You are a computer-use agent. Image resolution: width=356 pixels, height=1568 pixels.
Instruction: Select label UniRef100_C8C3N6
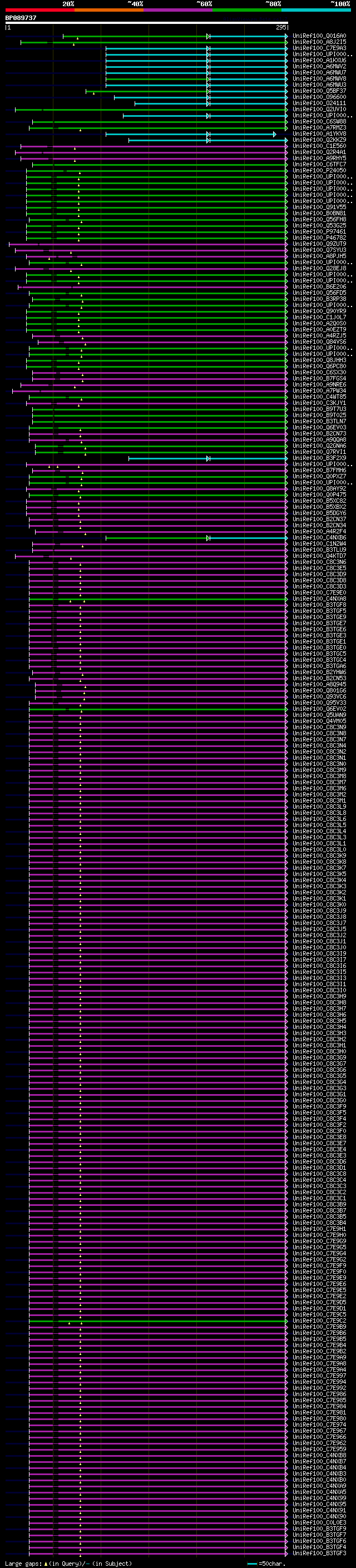(x=319, y=562)
